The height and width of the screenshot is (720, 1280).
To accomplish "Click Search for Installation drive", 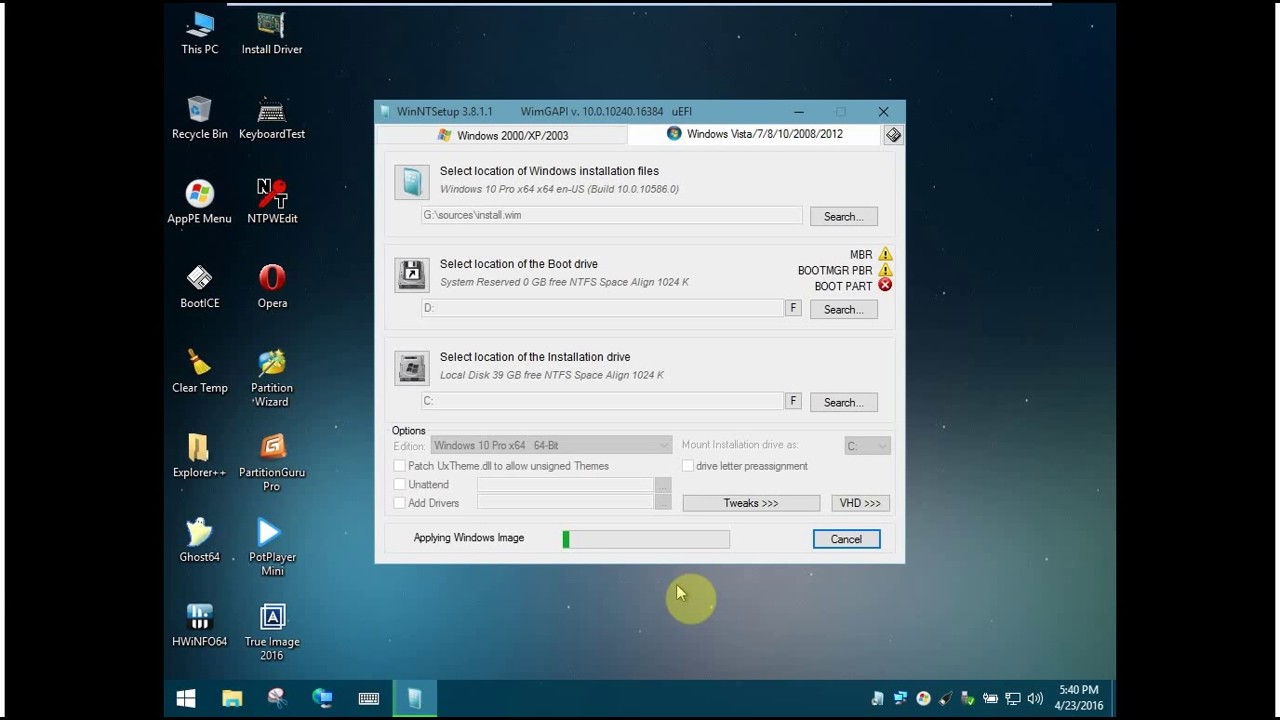I will [844, 402].
